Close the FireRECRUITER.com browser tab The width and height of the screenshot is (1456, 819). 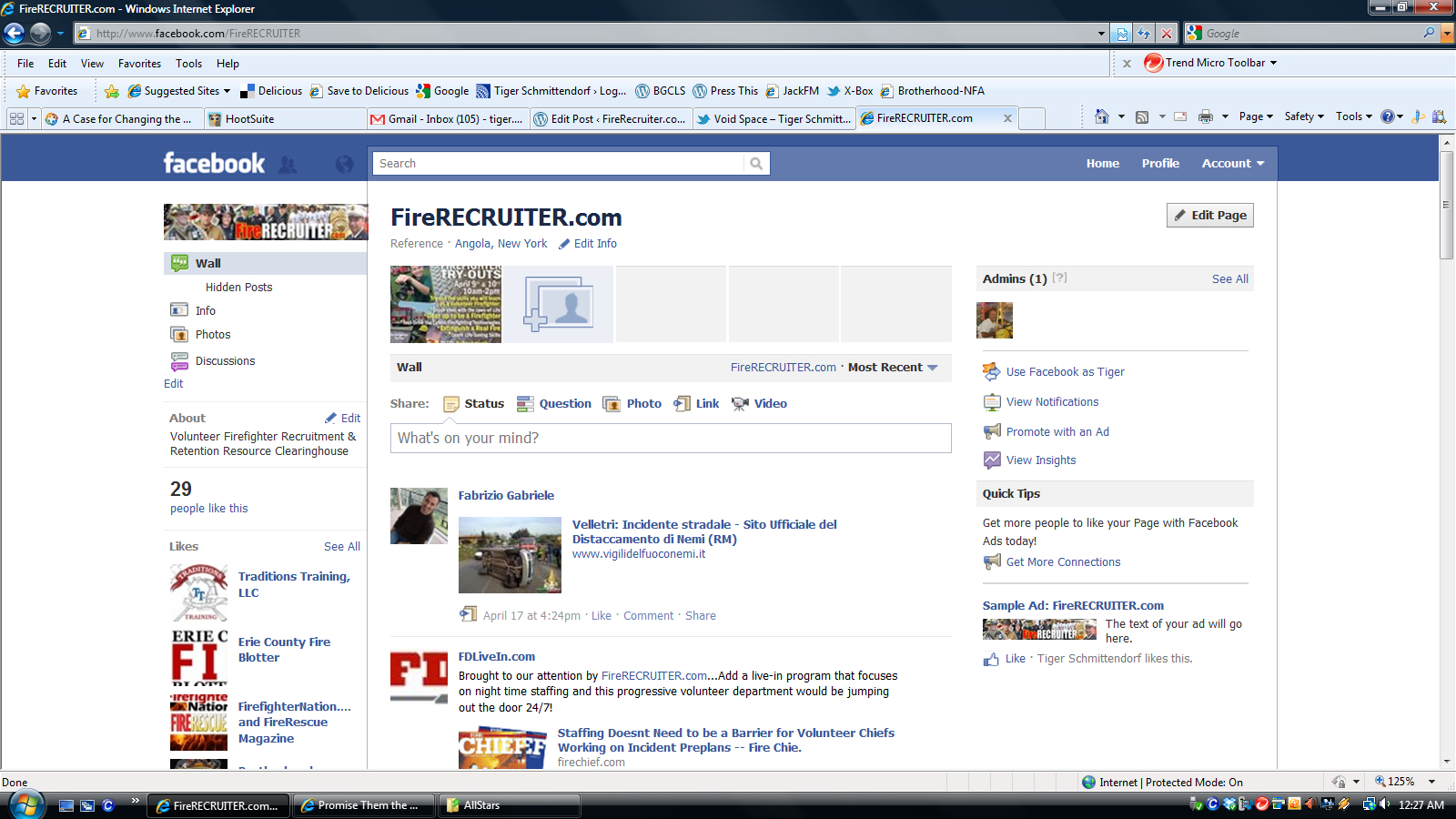pyautogui.click(x=1007, y=118)
